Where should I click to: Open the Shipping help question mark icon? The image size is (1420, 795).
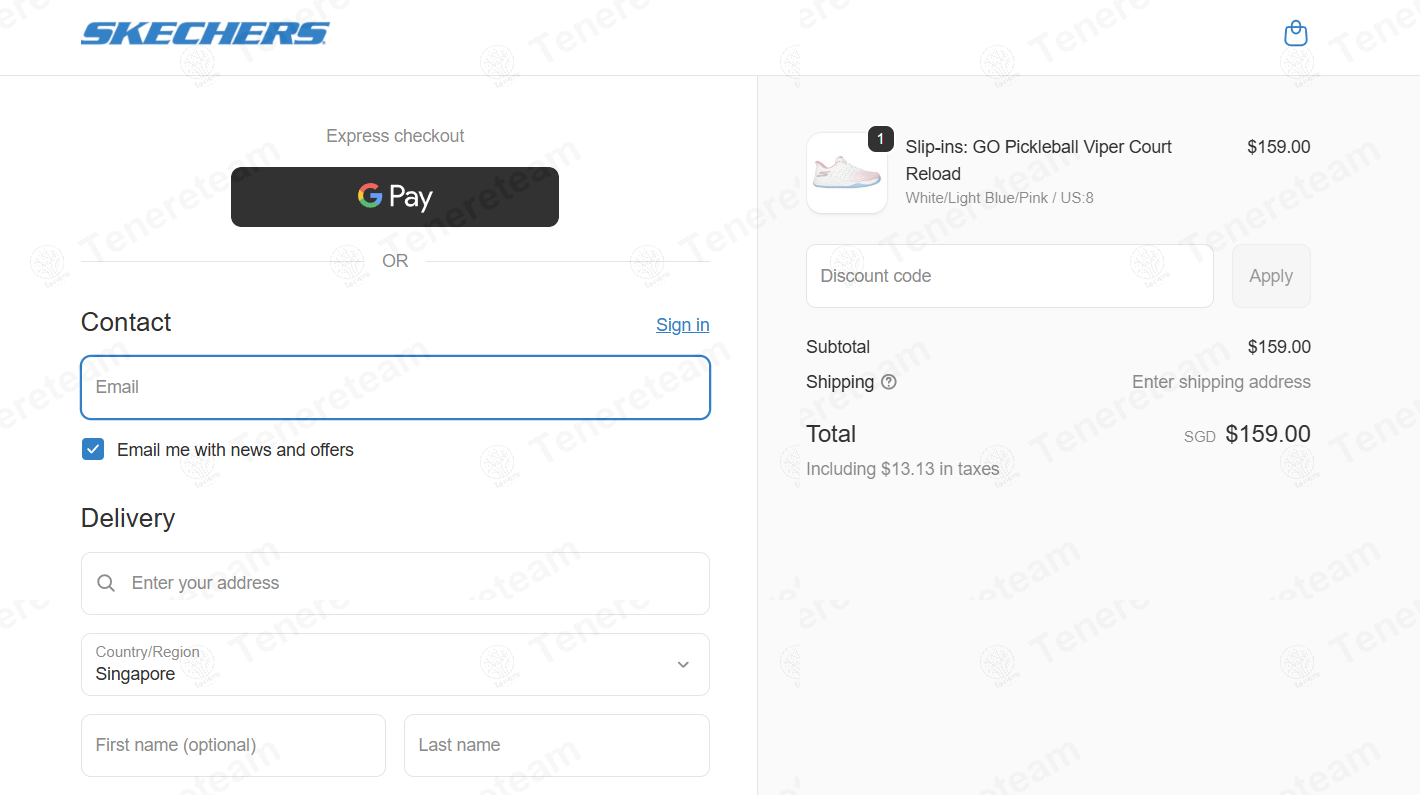pyautogui.click(x=889, y=382)
